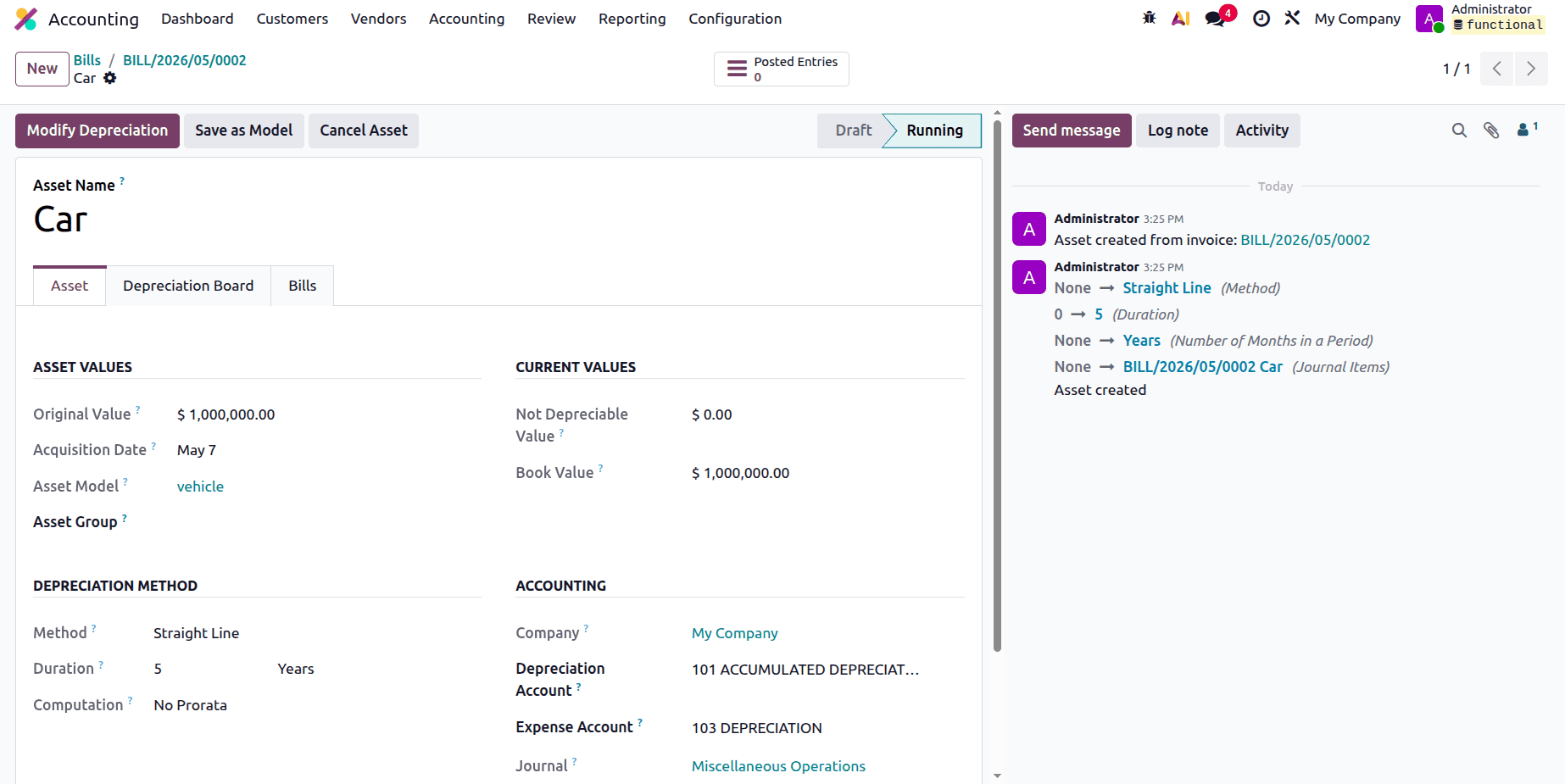Open the Posted Entries stat button
Screen dimensions: 1565x784
click(x=782, y=69)
